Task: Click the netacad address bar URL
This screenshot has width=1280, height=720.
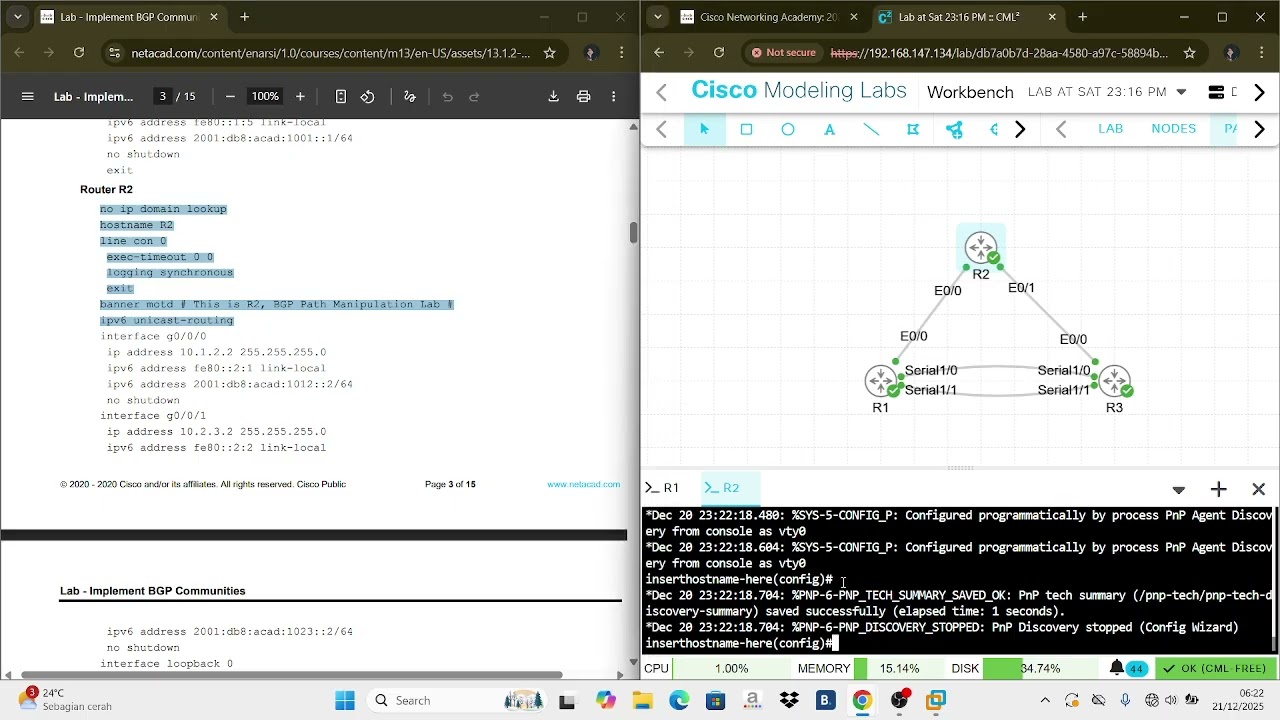Action: pyautogui.click(x=330, y=53)
